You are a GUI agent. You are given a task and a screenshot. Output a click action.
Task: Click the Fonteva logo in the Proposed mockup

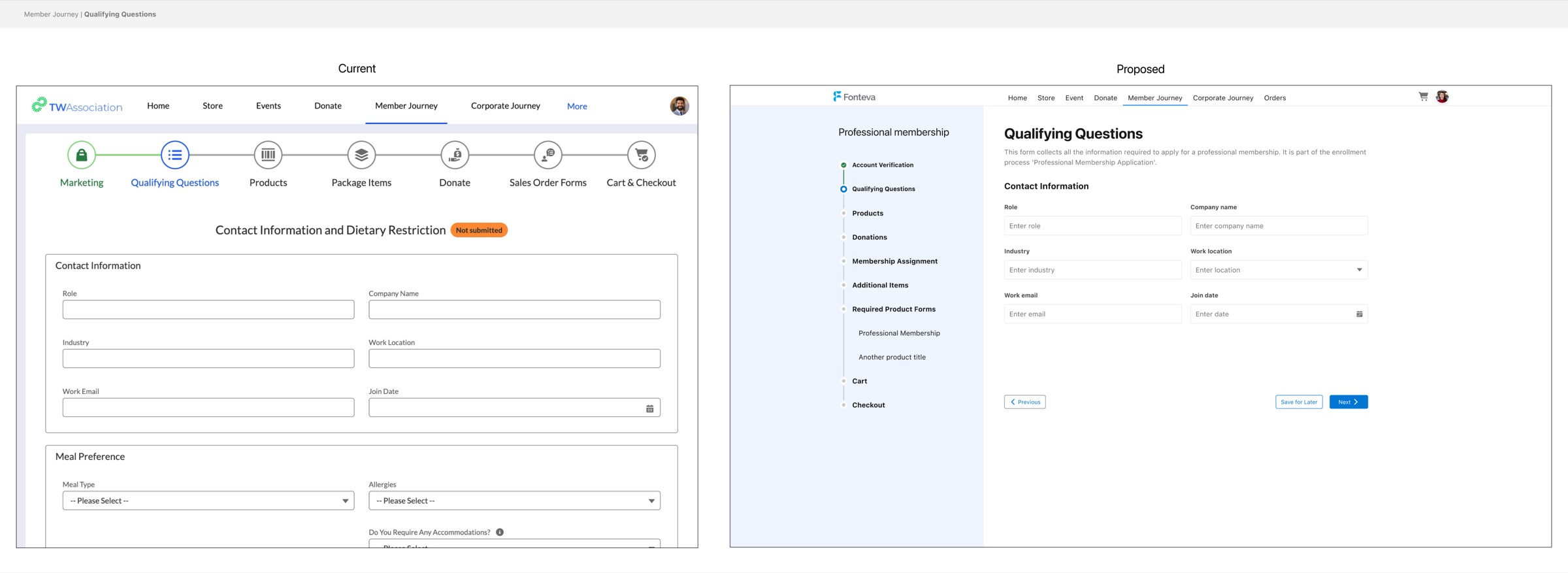(x=854, y=97)
